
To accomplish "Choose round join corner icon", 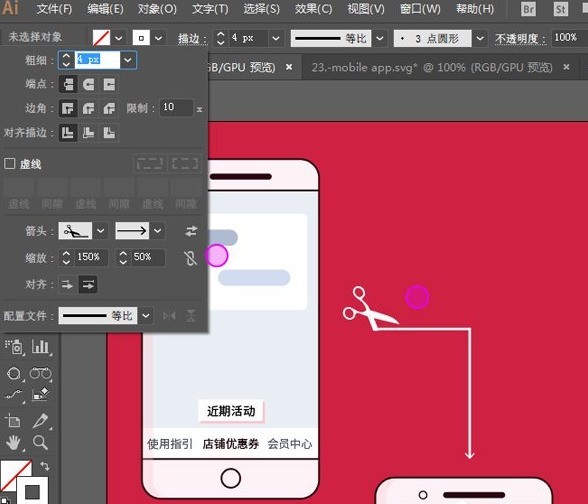I will point(88,109).
